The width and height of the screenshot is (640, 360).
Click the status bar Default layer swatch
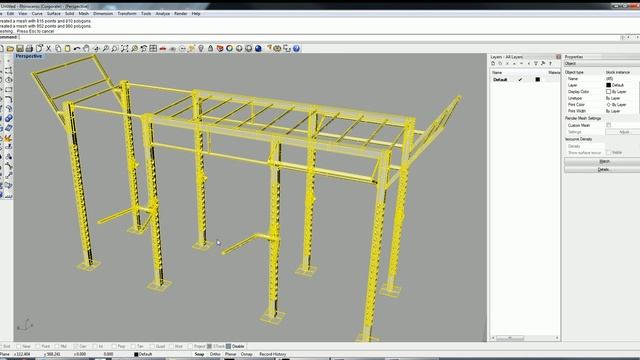click(136, 354)
